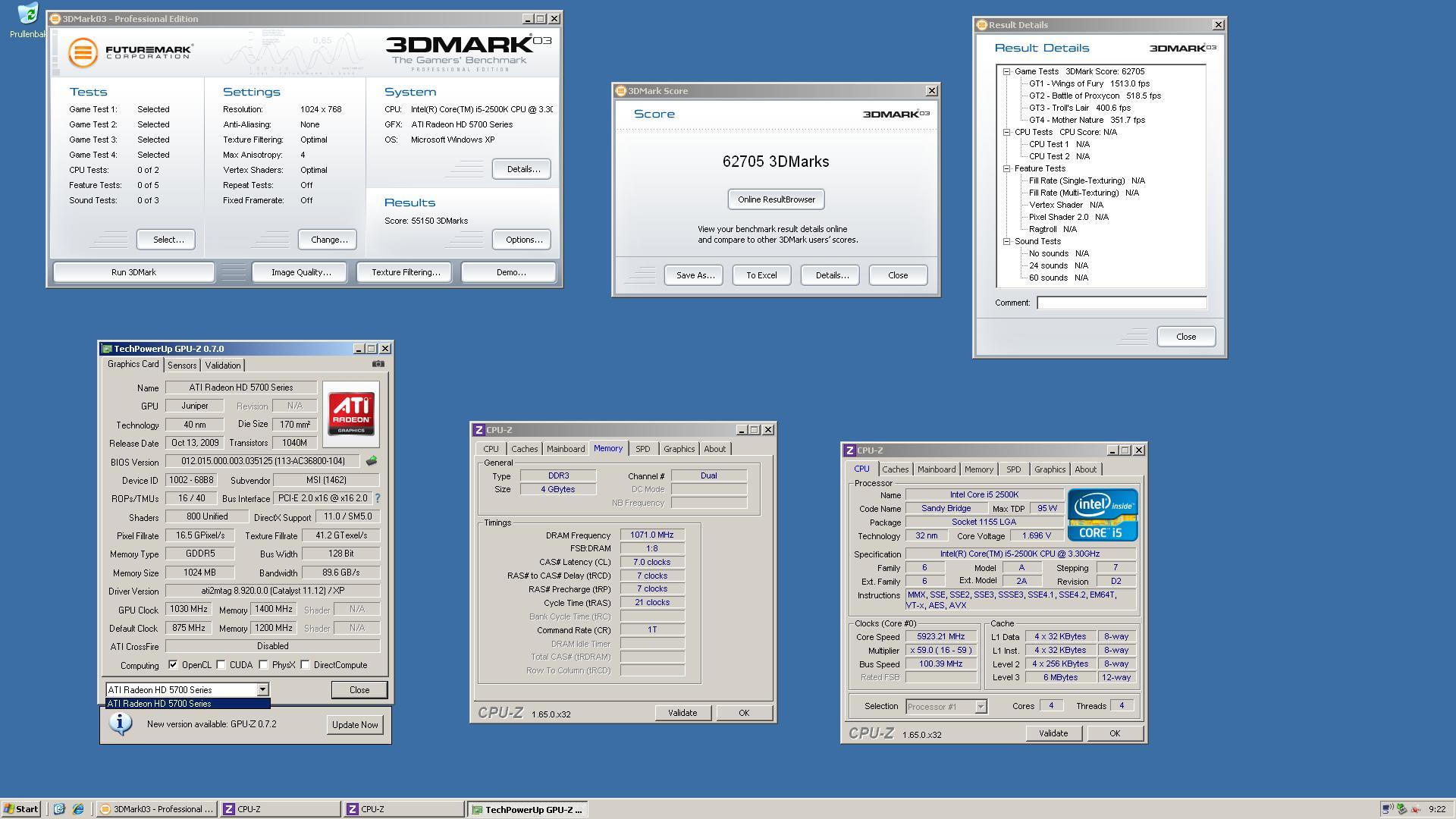Open the GPU selection dropdown in GPU-Z
Viewport: 1456px width, 819px height.
coord(262,689)
